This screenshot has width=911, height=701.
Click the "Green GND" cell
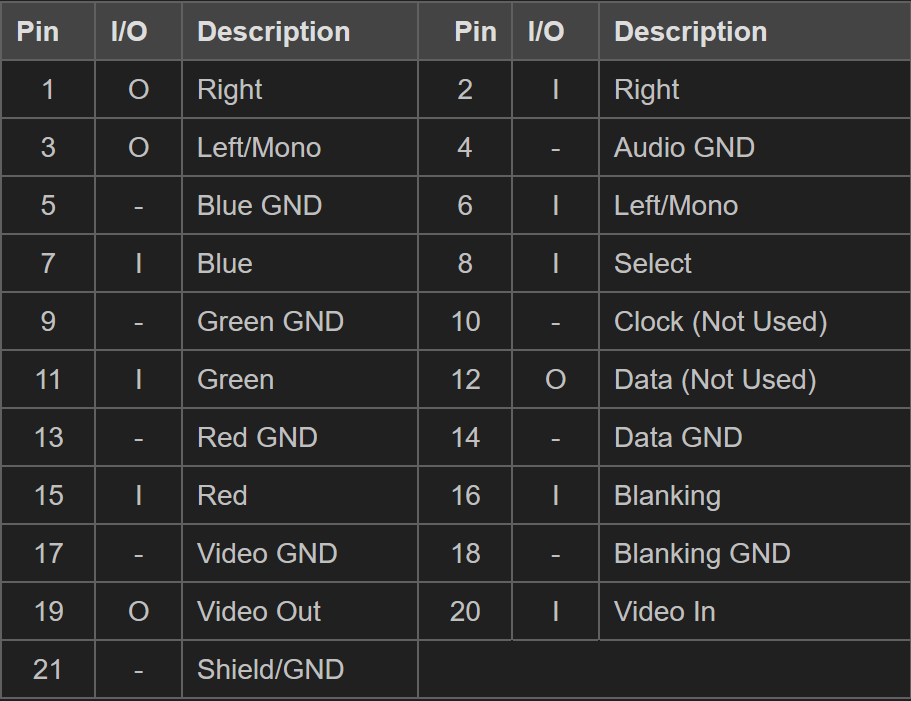(270, 322)
